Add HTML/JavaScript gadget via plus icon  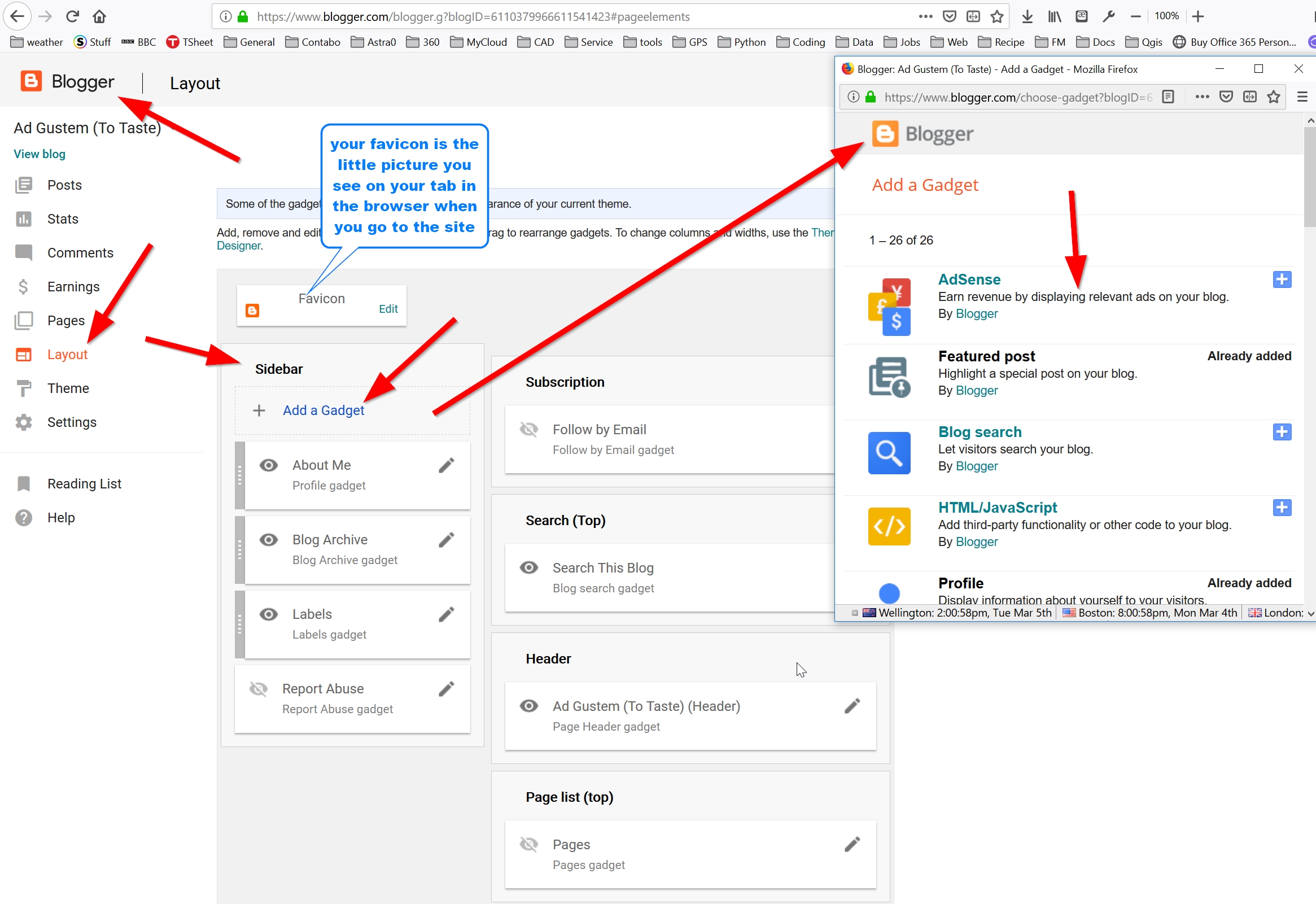(1282, 508)
